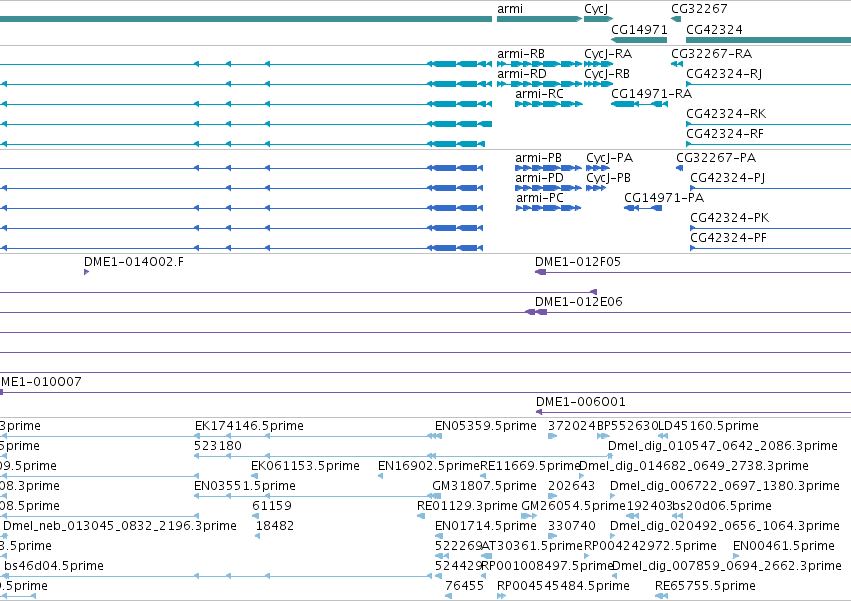Viewport: 851px width, 601px height.
Task: Click the Dmel_dig_014682_0649_2738.3prime label
Action: [694, 466]
